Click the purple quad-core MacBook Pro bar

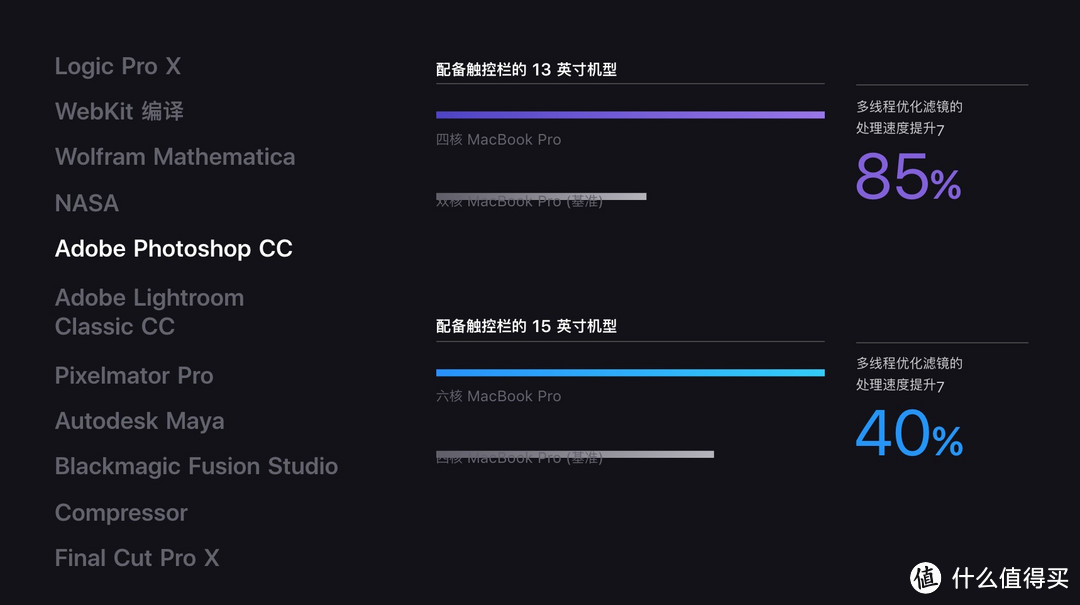click(x=630, y=115)
